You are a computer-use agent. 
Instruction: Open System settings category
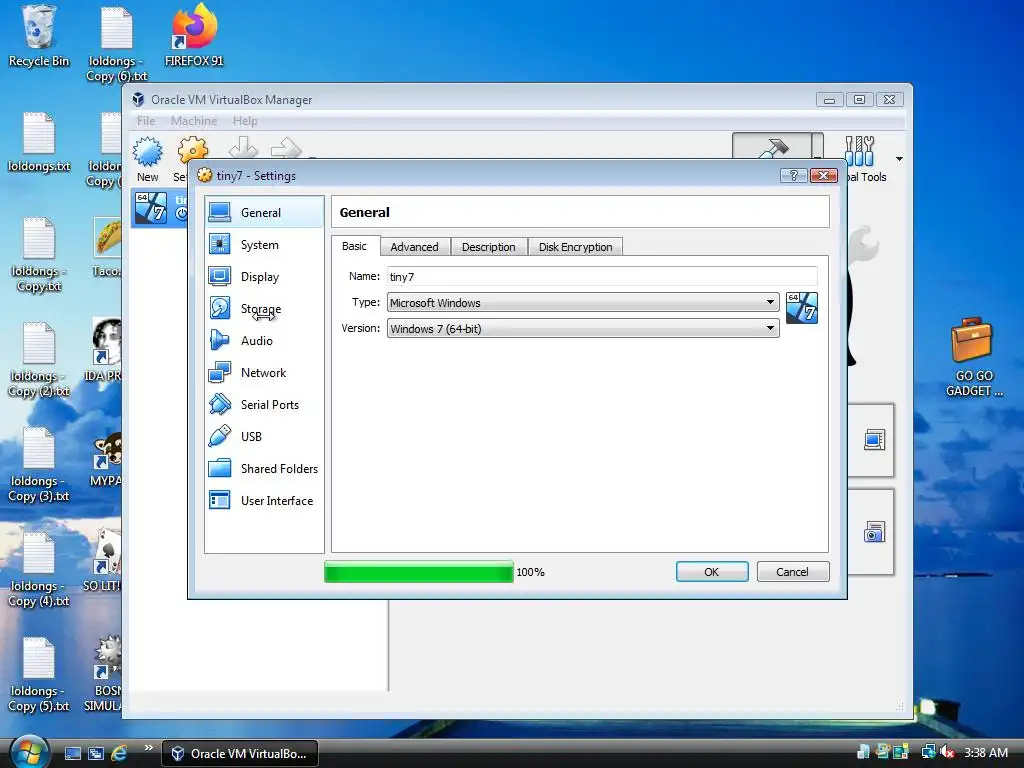pos(264,244)
